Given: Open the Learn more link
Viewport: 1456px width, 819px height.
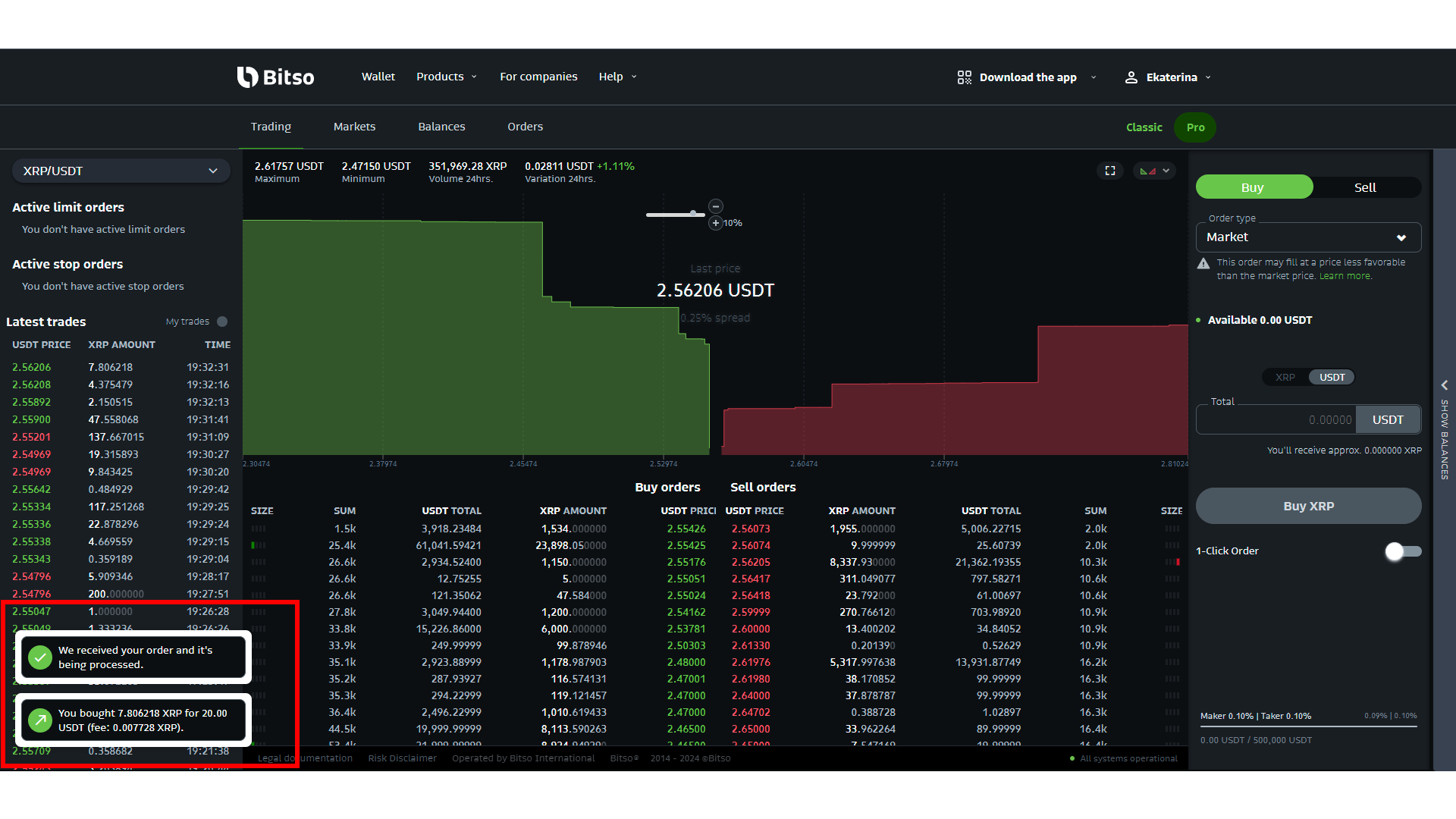Looking at the screenshot, I should (x=1345, y=275).
